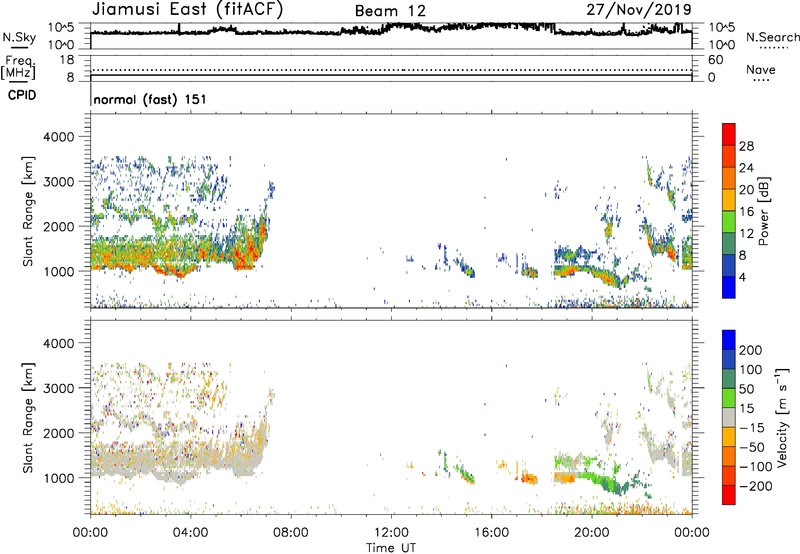Viewport: 800px width, 554px height.
Task: Click the '00:00' tick at the axis start
Action: point(90,532)
